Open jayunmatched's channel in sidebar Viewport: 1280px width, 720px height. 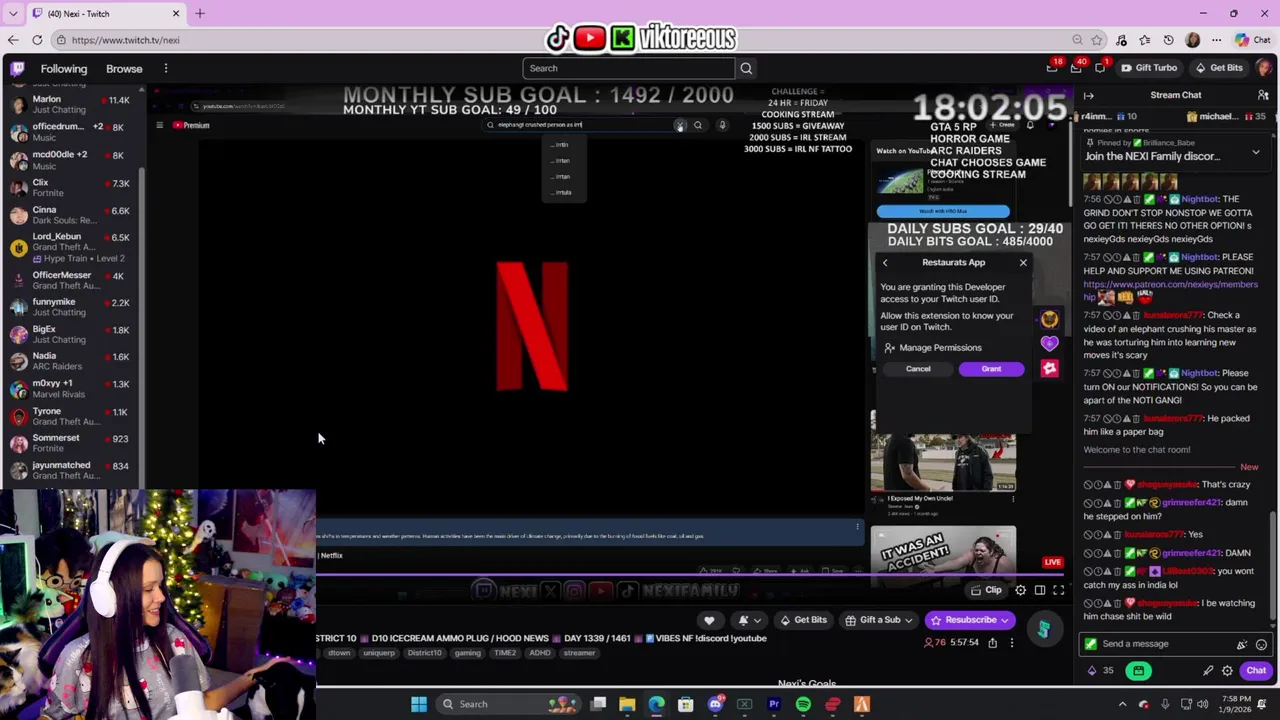tap(70, 470)
